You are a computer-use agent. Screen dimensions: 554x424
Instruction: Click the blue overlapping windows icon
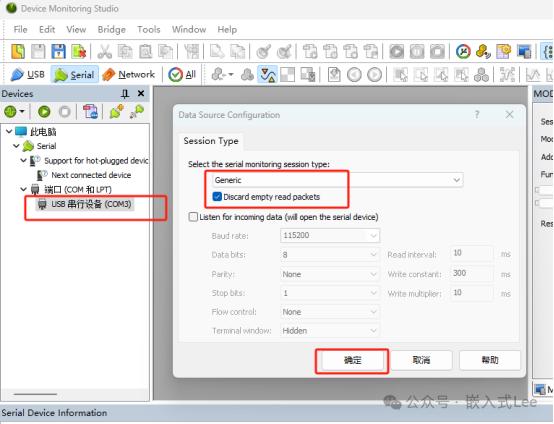[524, 52]
